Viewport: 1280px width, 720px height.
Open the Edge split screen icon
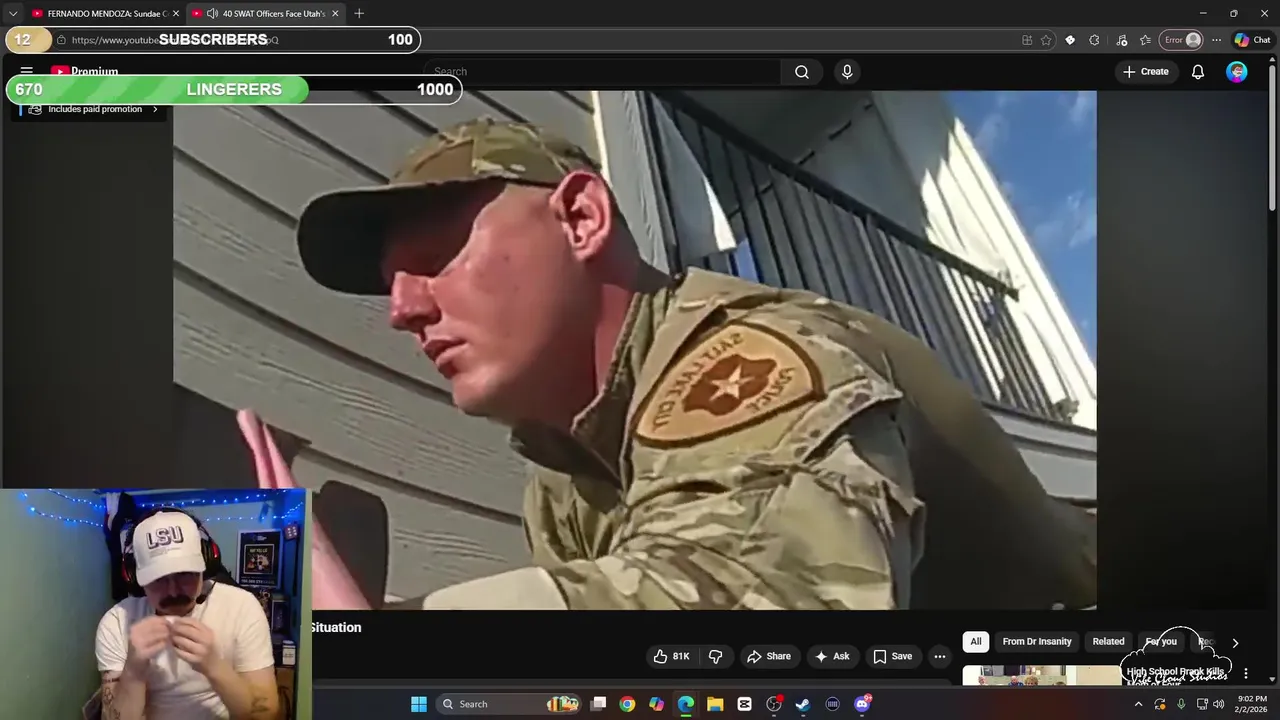[1027, 40]
